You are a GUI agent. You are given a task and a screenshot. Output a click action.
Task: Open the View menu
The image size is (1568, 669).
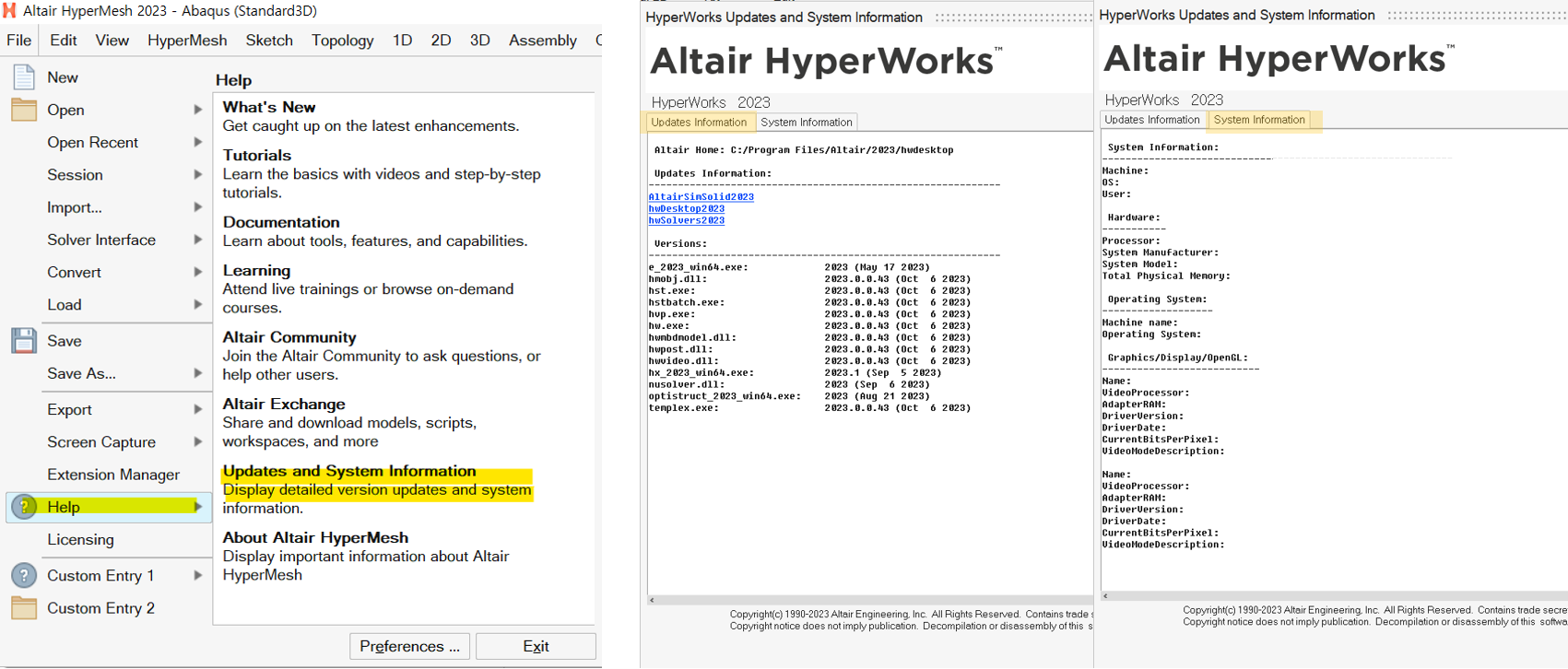coord(112,41)
